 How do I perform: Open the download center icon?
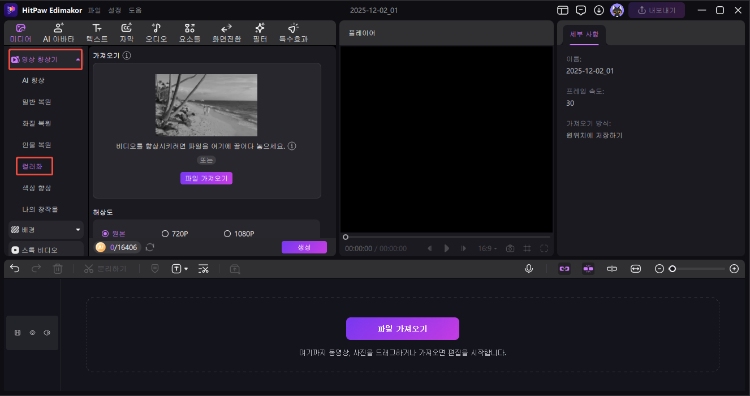[x=599, y=10]
